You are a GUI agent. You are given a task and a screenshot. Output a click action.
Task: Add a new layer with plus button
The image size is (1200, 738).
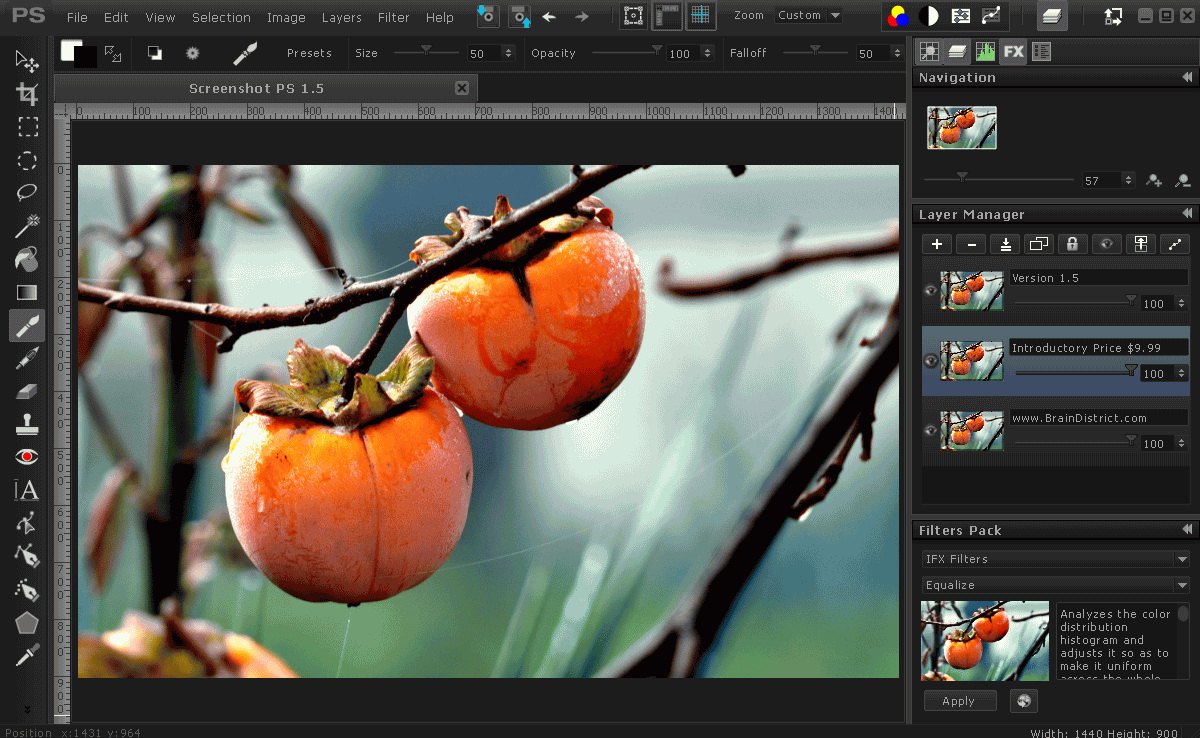click(x=937, y=244)
